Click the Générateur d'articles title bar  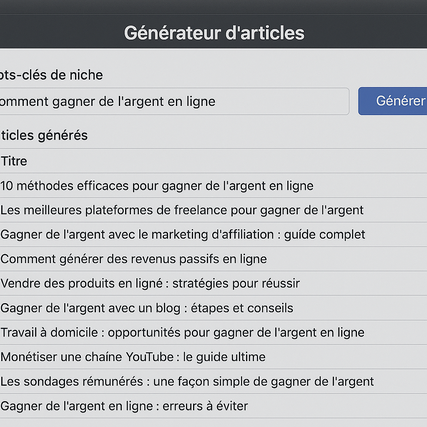coord(213,33)
